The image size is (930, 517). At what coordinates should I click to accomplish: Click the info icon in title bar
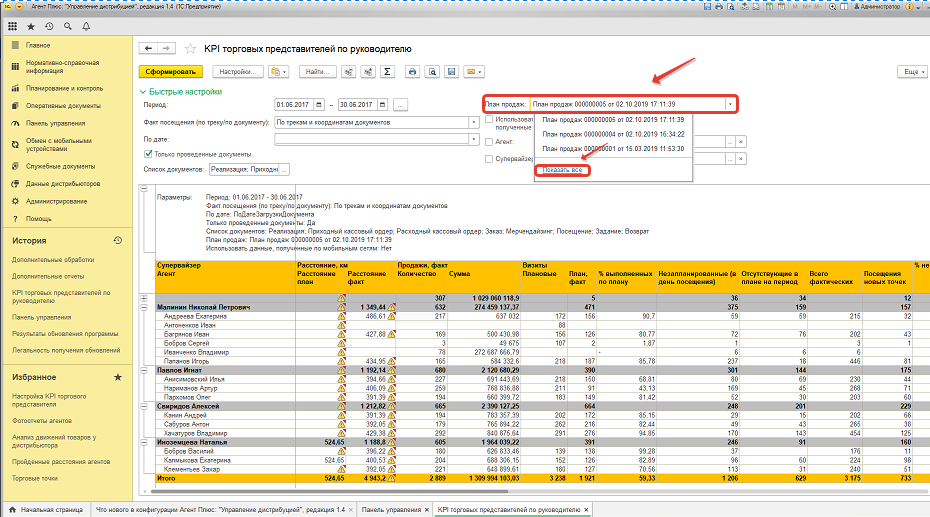point(909,7)
